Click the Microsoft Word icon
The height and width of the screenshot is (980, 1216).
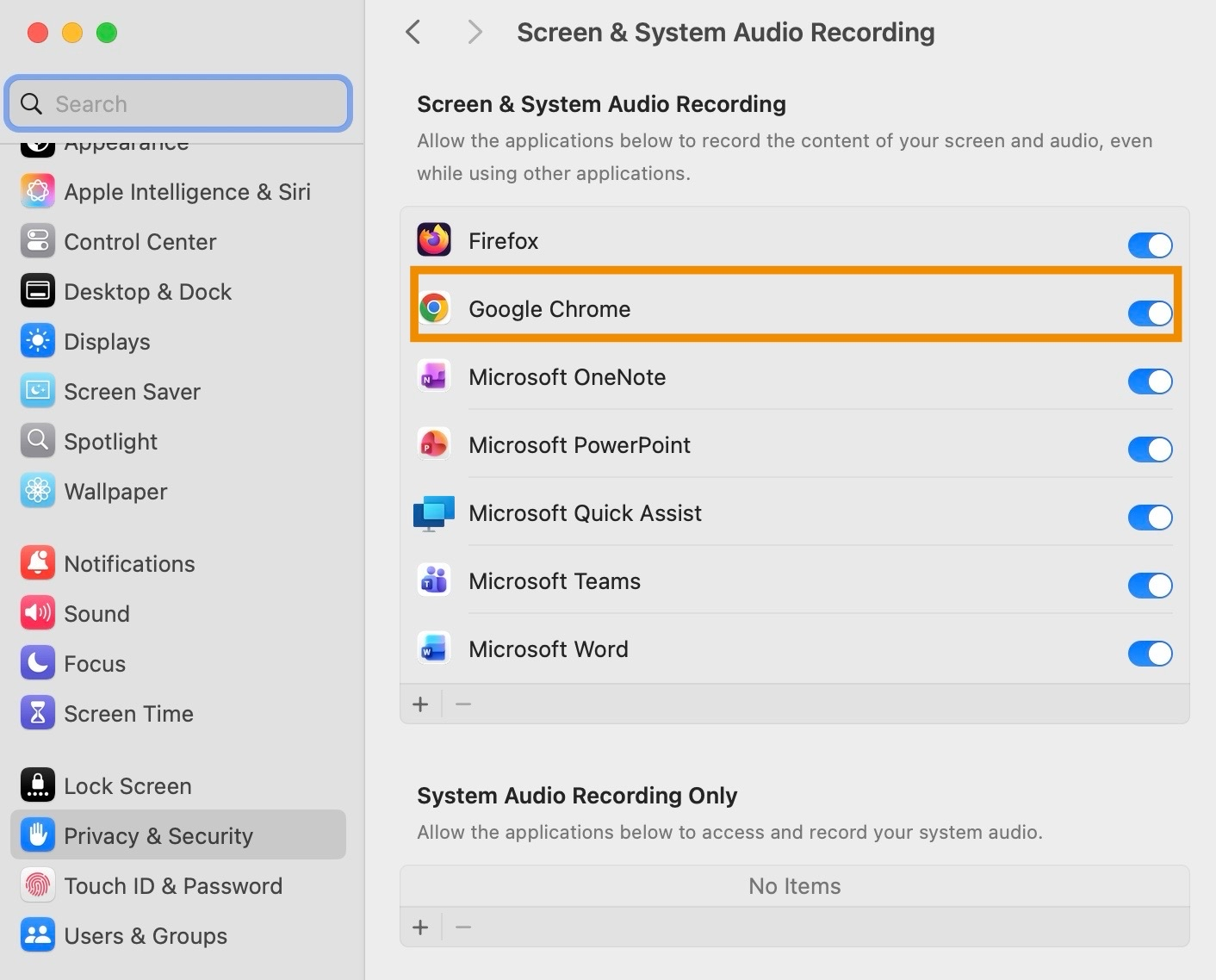tap(434, 648)
